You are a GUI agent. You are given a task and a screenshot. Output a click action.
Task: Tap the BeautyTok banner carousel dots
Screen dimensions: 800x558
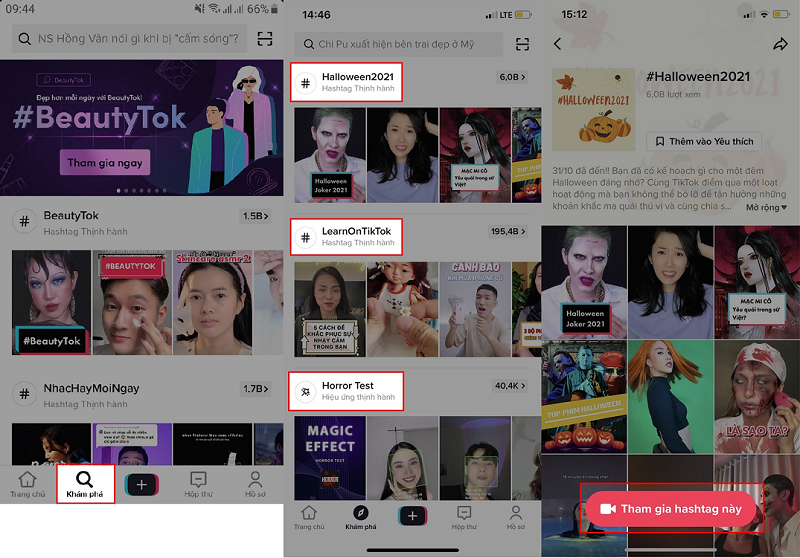pos(141,191)
